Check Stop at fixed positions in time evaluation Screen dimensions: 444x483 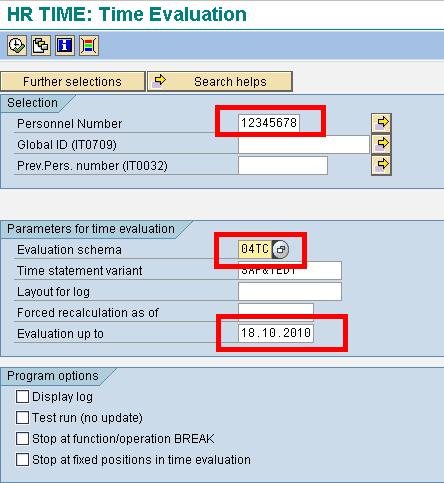(x=22, y=460)
